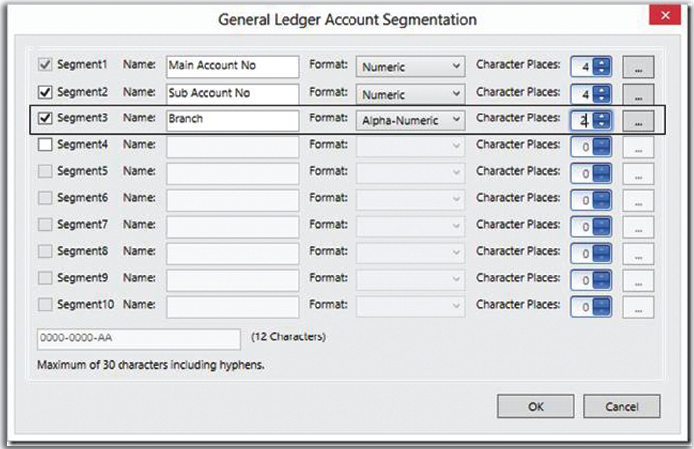Click the Cancel button

(x=622, y=406)
